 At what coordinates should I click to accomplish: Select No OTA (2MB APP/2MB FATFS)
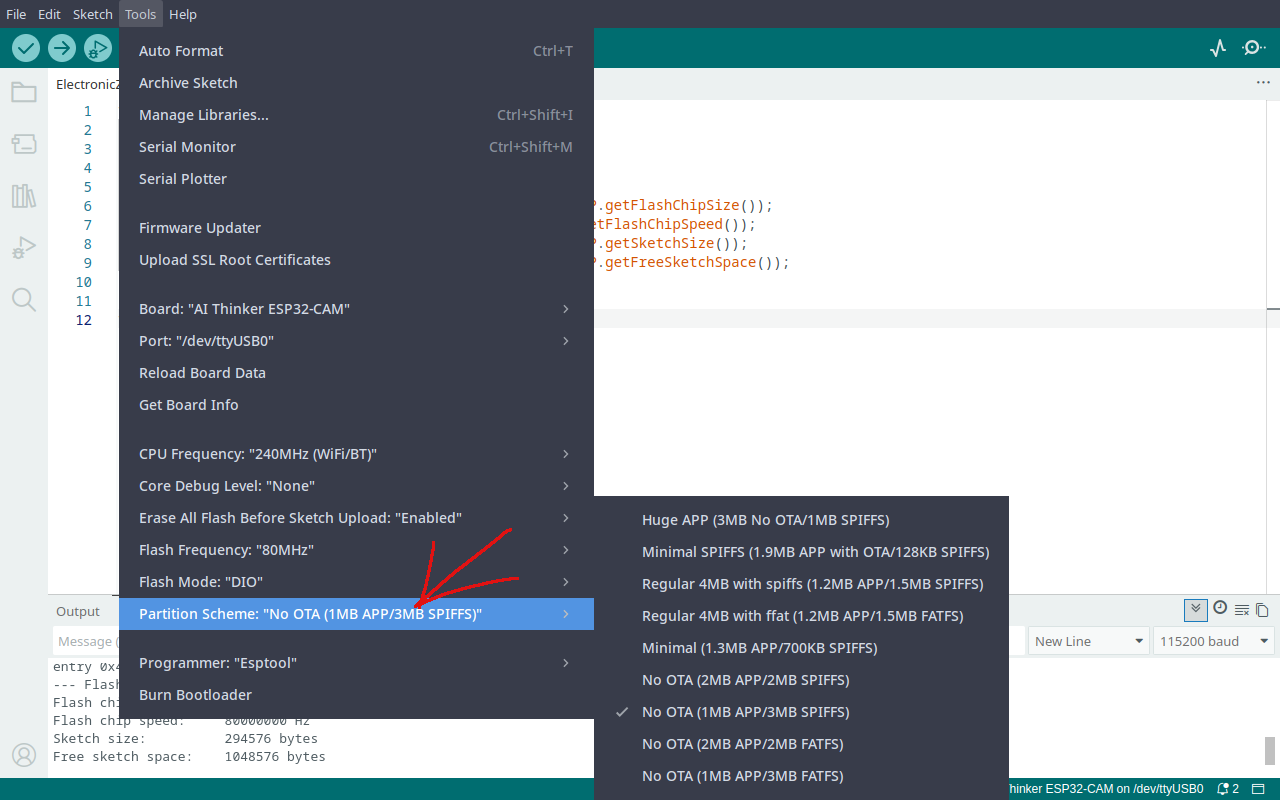coord(801,744)
